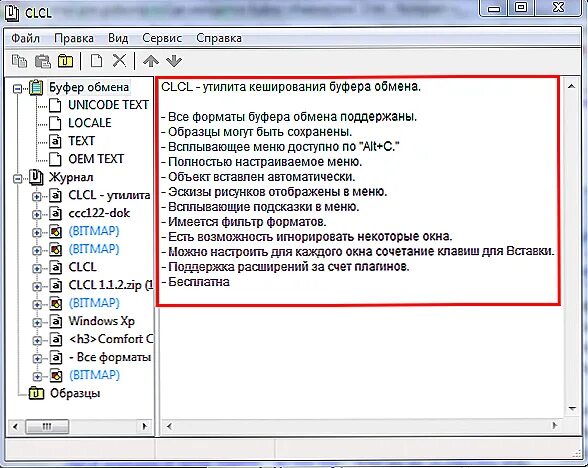Minimize the CLCL window
The height and width of the screenshot is (468, 588).
494,7
